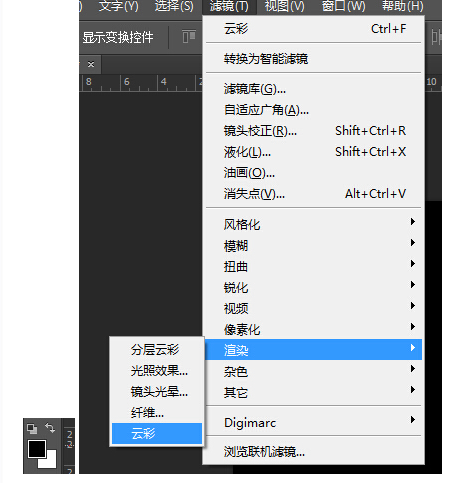Expand the 视频 submenu
468x483 pixels.
click(x=314, y=308)
